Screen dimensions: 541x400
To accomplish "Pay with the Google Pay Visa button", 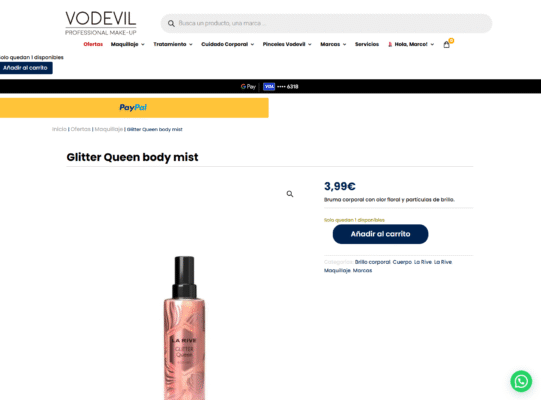I will click(270, 86).
